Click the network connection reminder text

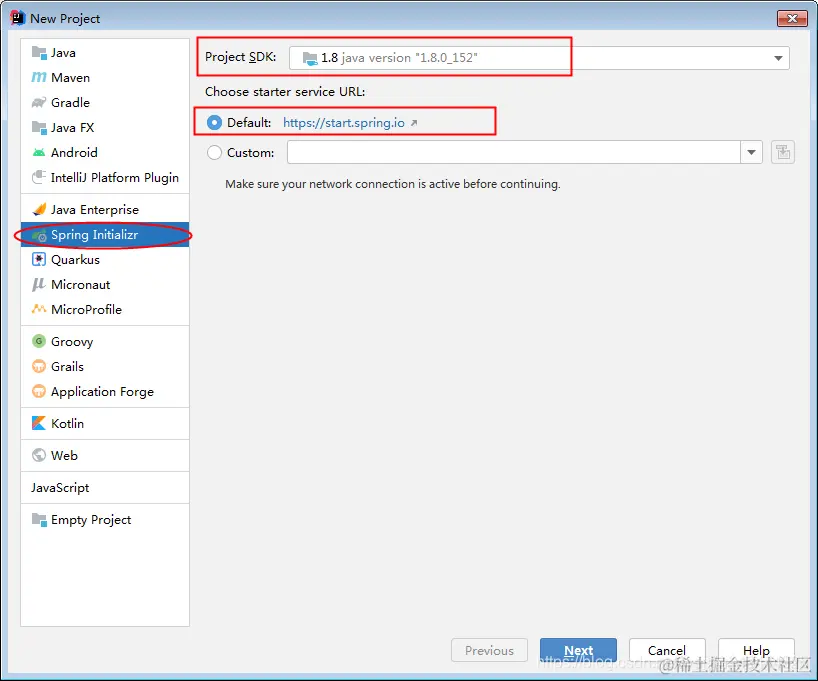point(393,184)
